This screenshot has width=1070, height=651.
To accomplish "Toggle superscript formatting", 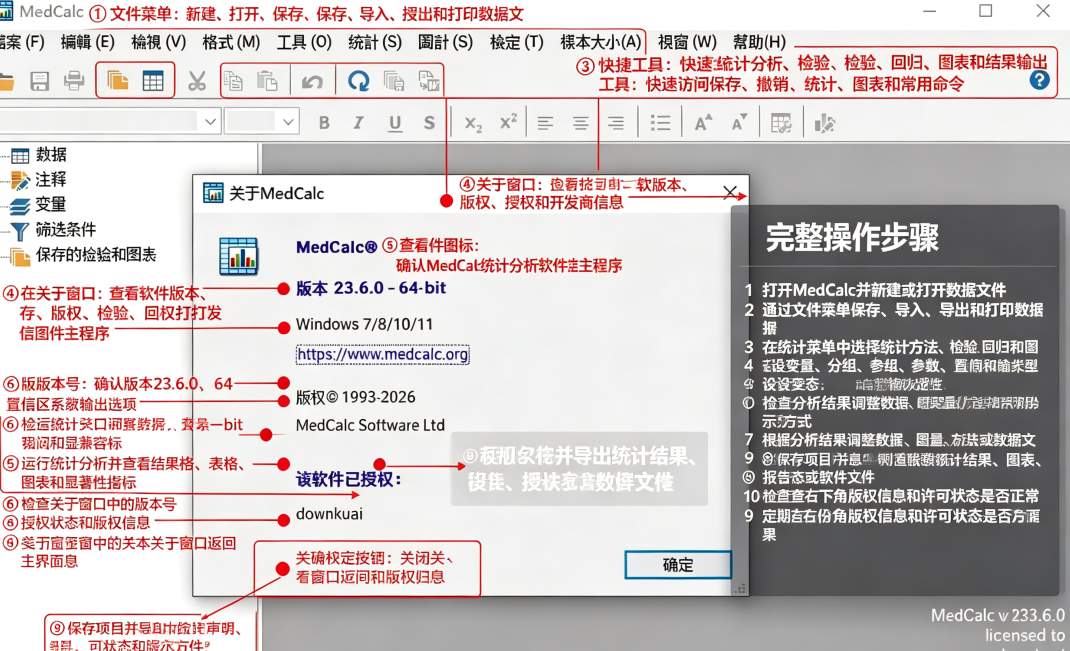I will pyautogui.click(x=508, y=122).
